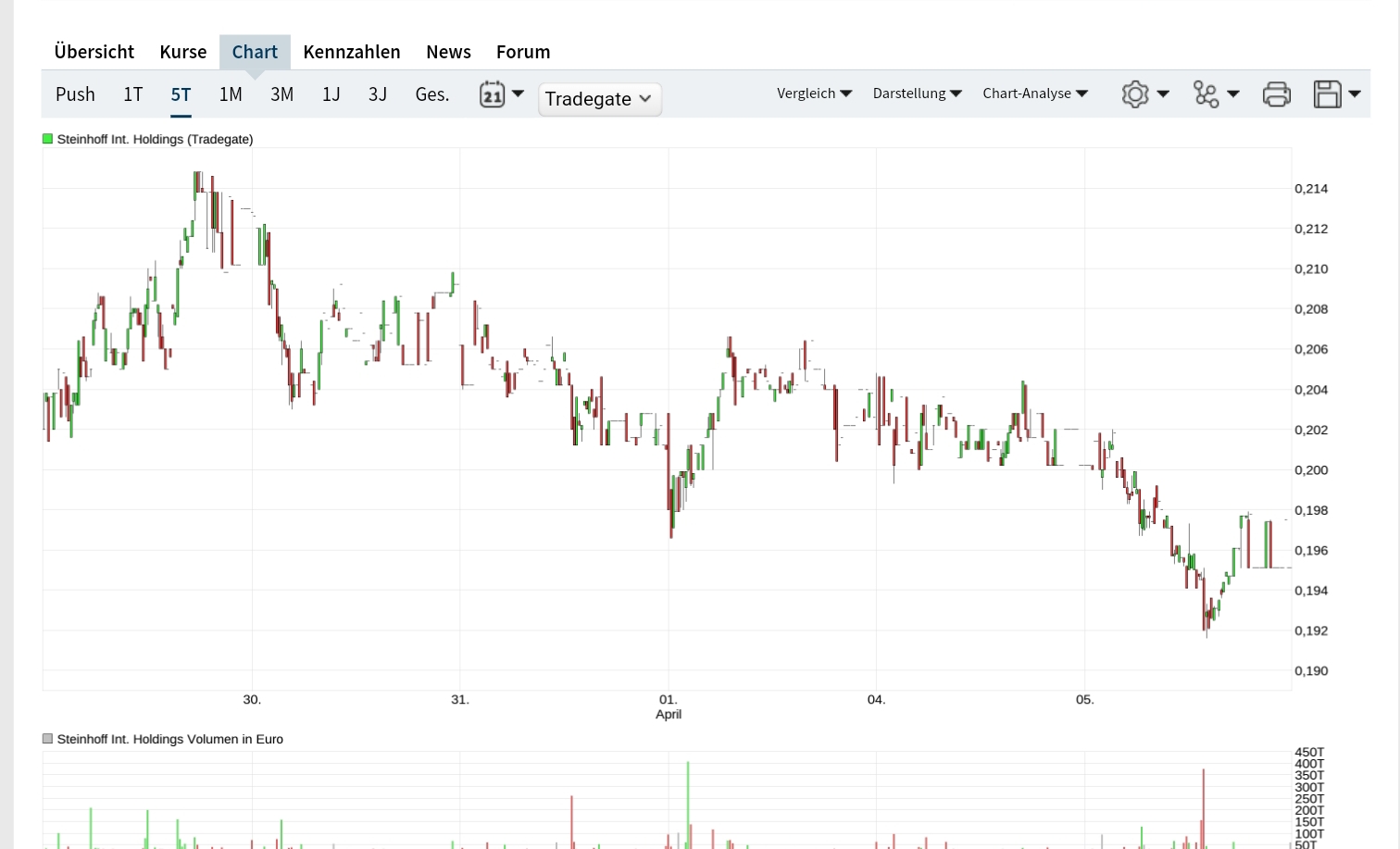
Task: Open the Kennzahlen tab
Action: click(x=352, y=52)
